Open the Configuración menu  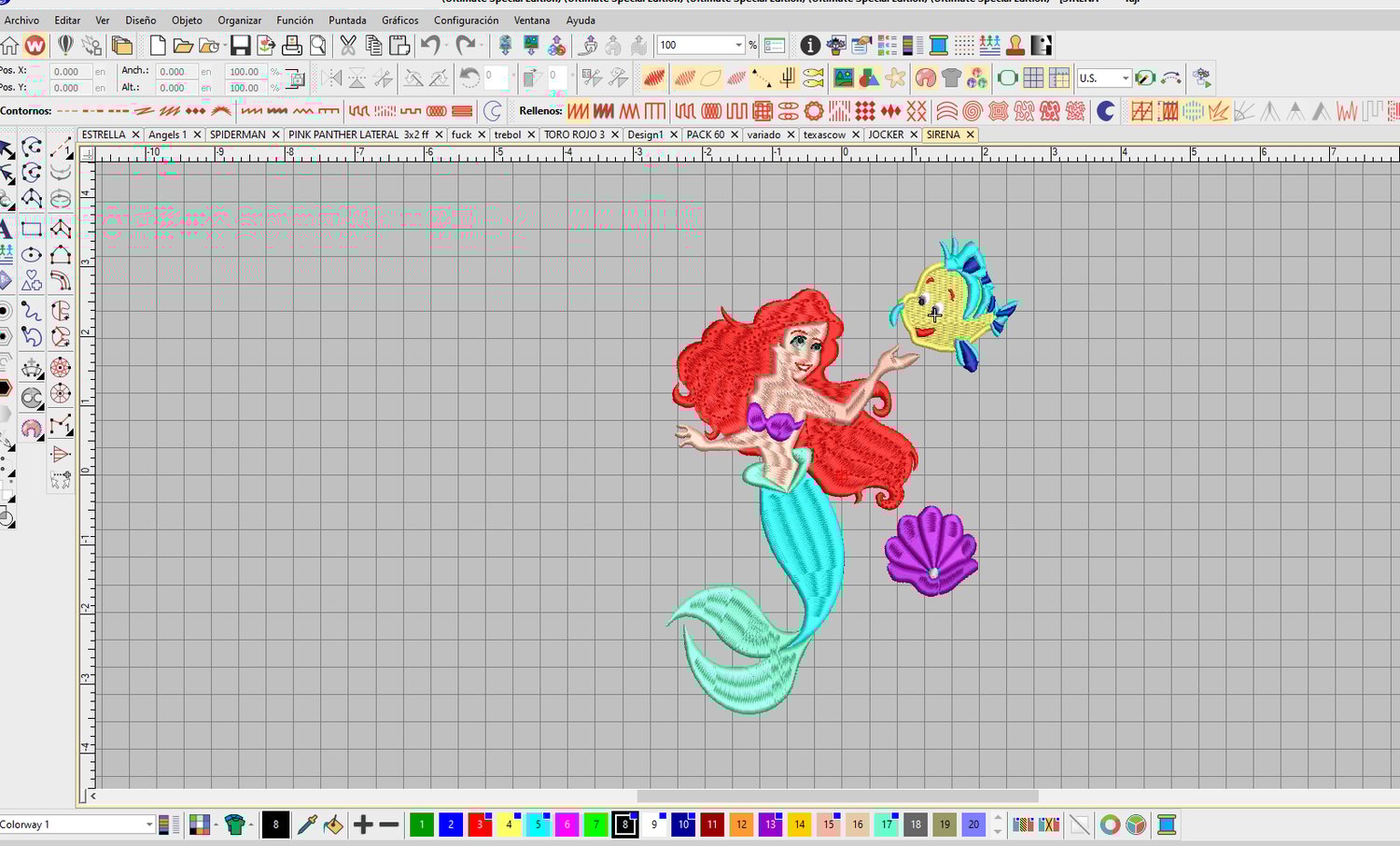466,20
